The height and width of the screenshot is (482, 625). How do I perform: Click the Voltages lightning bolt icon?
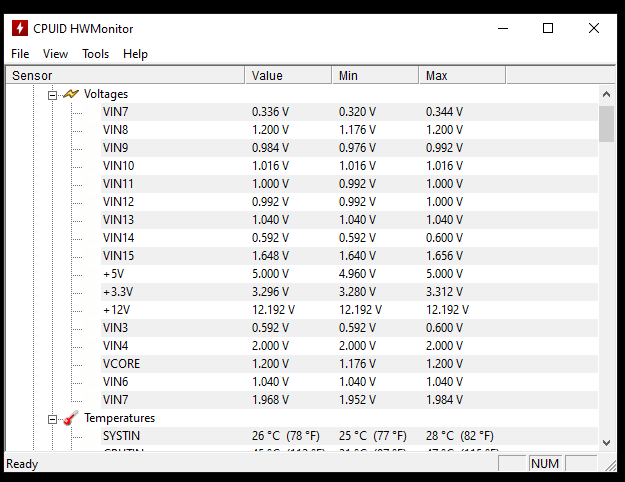point(71,94)
